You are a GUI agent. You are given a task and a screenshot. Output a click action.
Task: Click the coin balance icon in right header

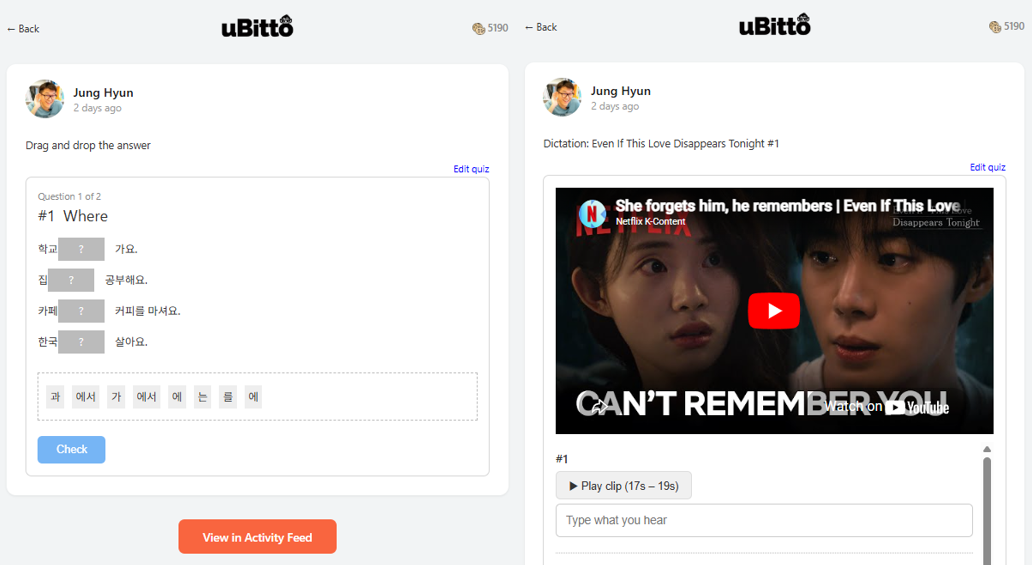(995, 27)
